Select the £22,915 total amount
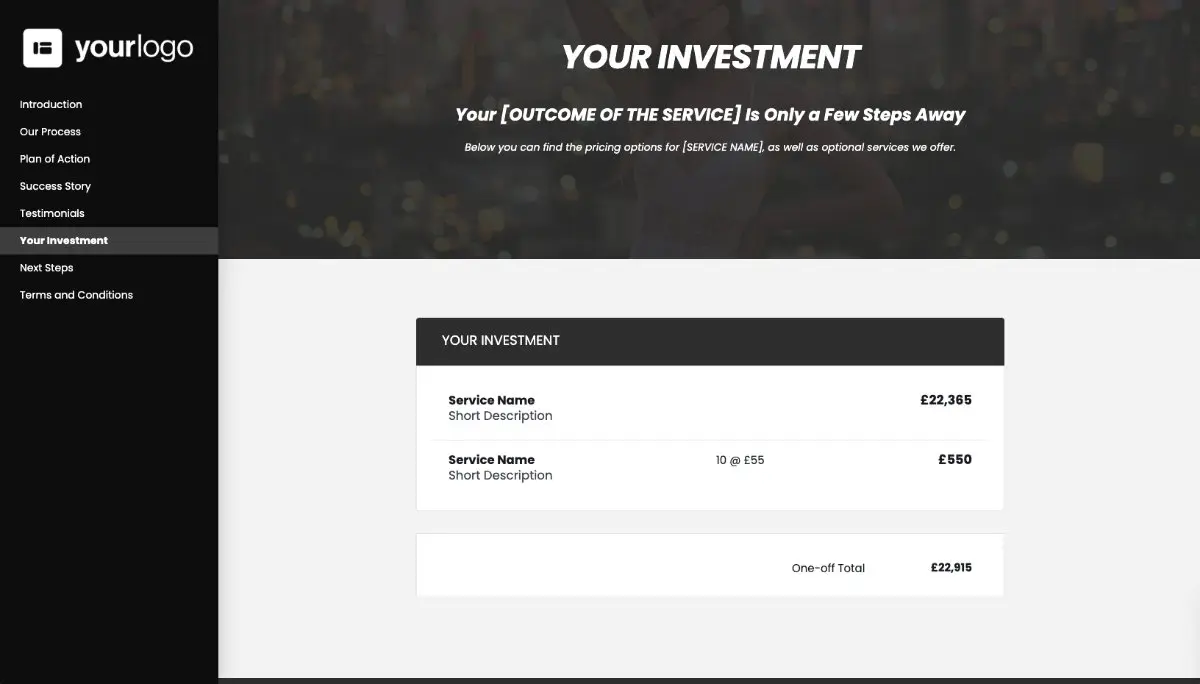1200x684 pixels. (950, 566)
